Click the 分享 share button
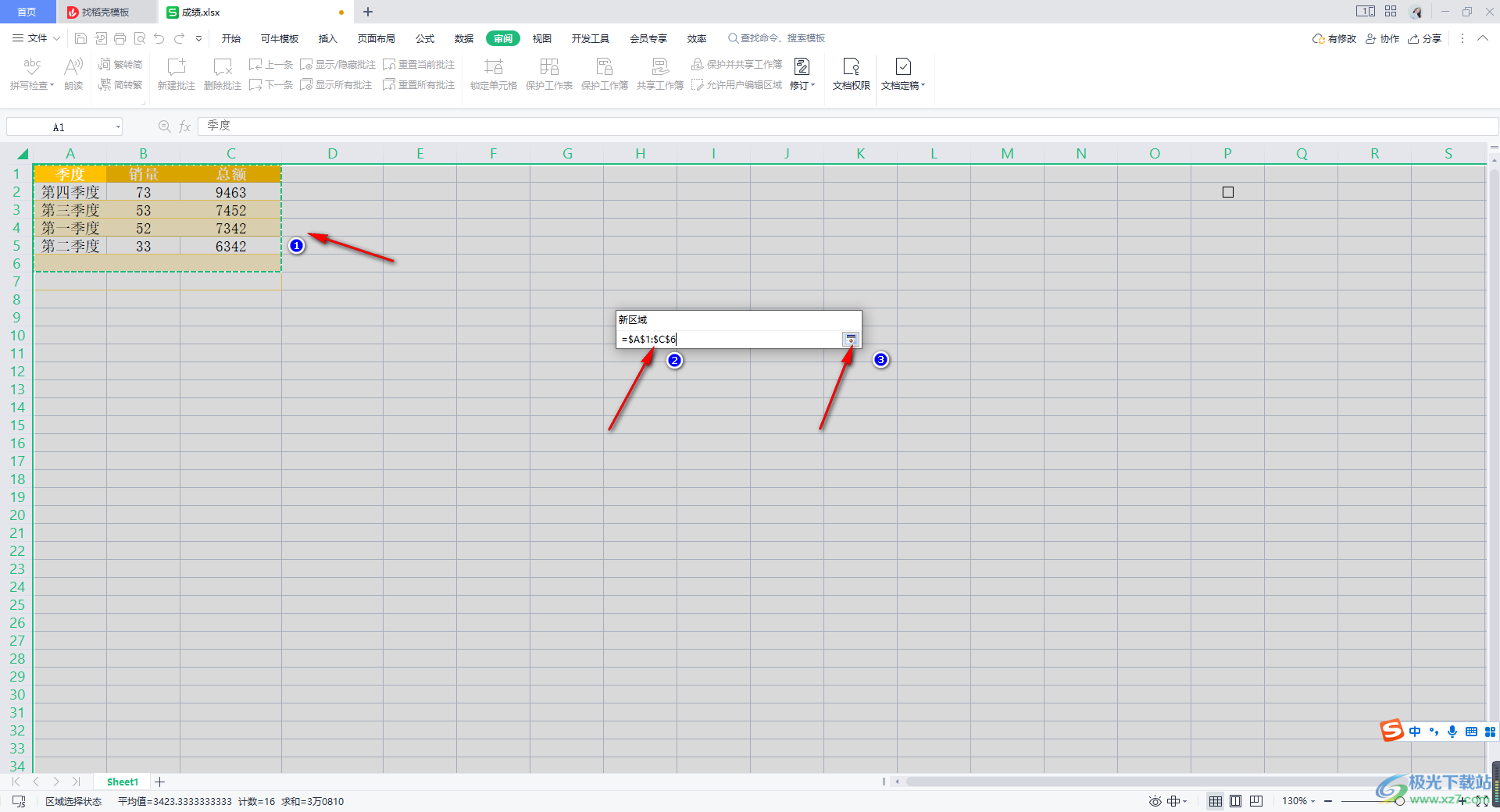 (x=1425, y=38)
